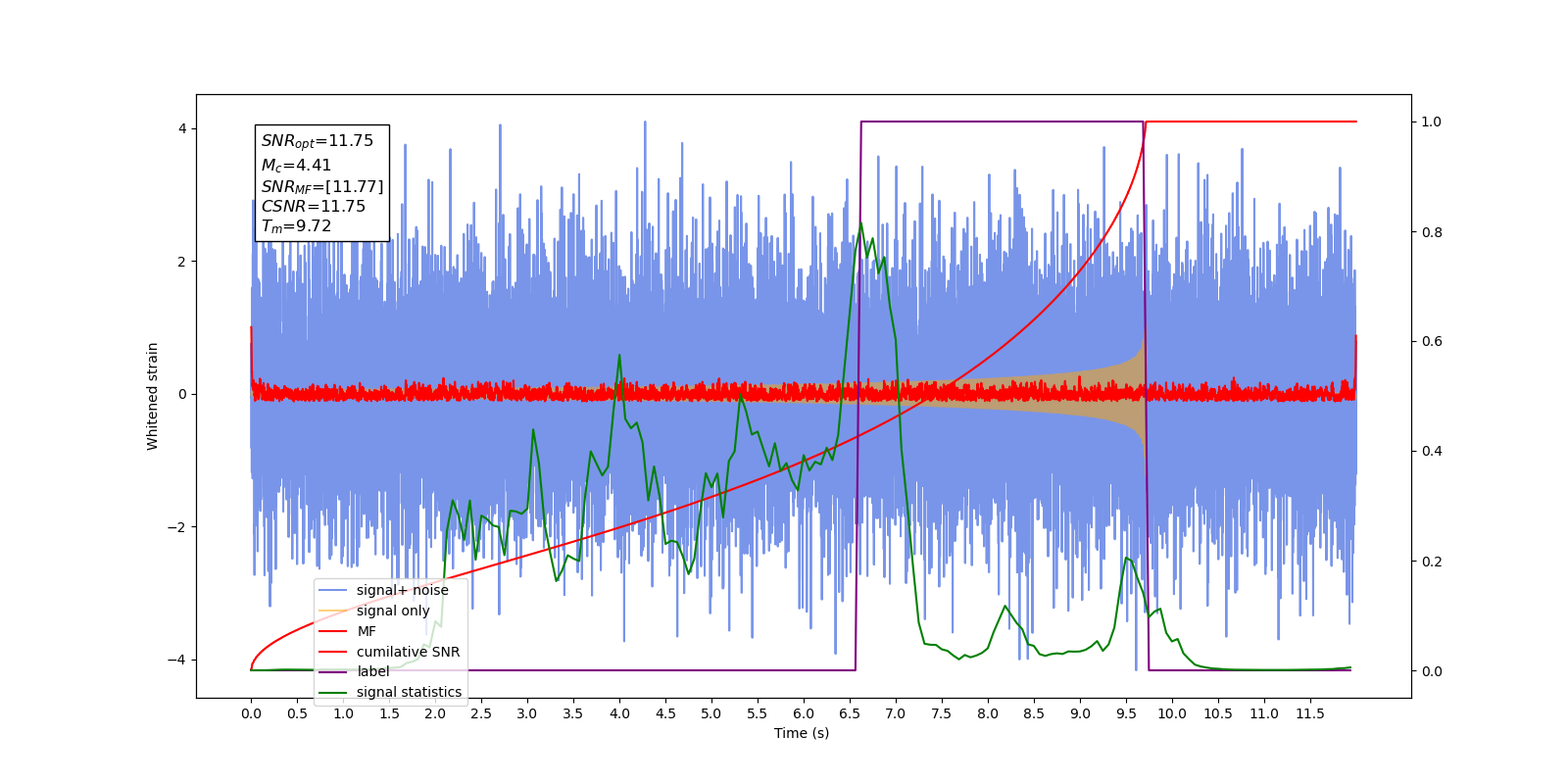Viewport: 1568px width, 784px height.
Task: Click the x-axis tick label 5.0
Action: [711, 713]
